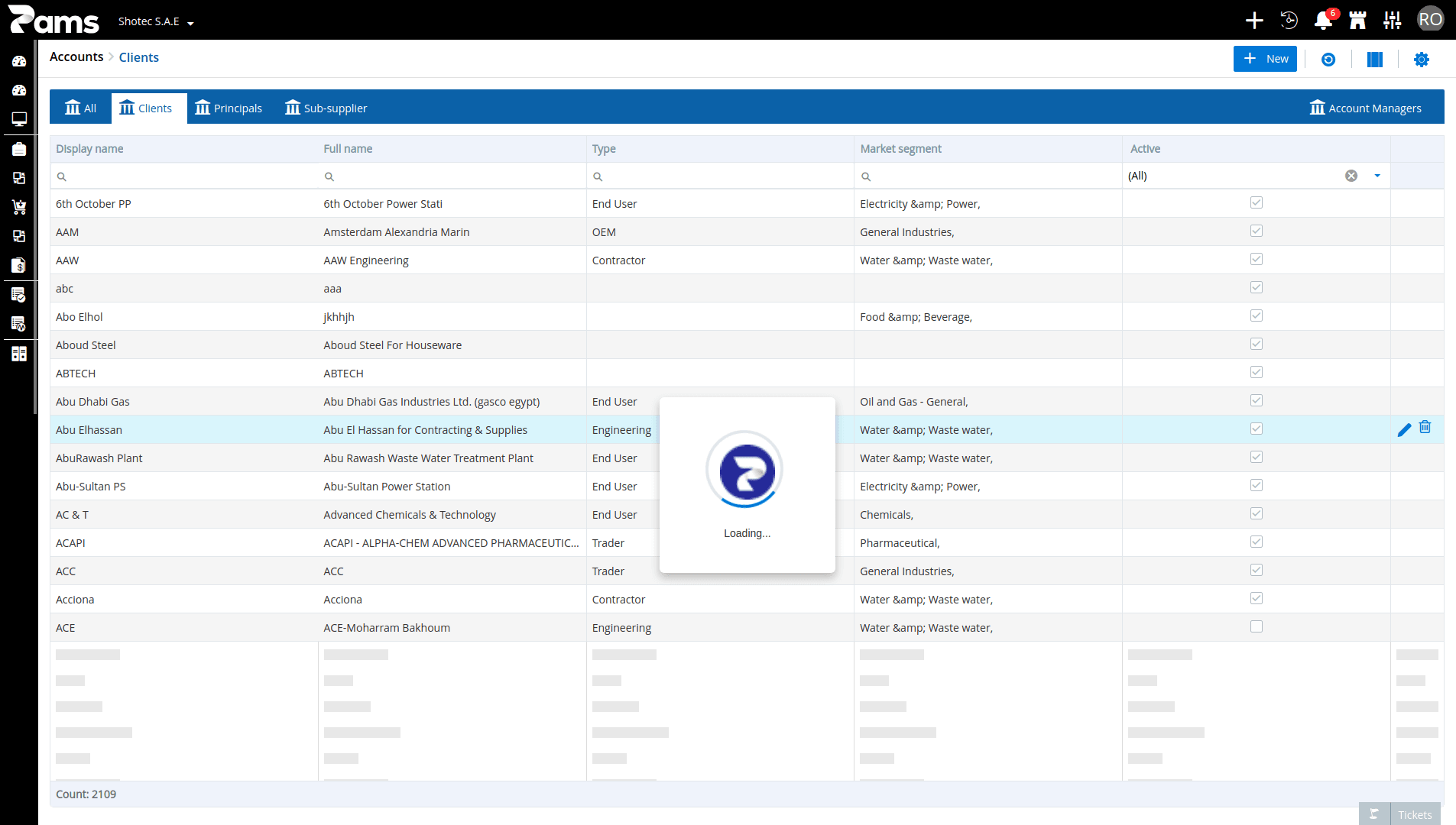1456x825 pixels.
Task: Open Account Managers link
Action: [x=1366, y=108]
